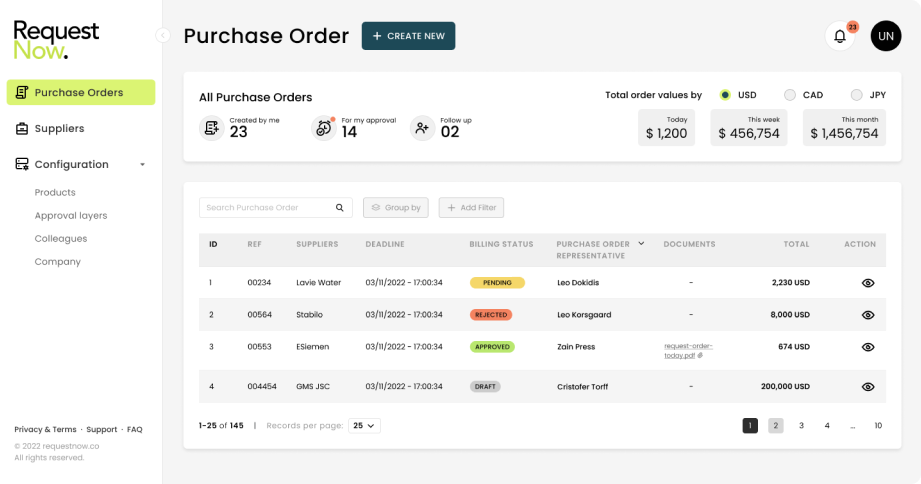The height and width of the screenshot is (484, 921).
Task: Click the Created by me icon
Action: pos(211,127)
